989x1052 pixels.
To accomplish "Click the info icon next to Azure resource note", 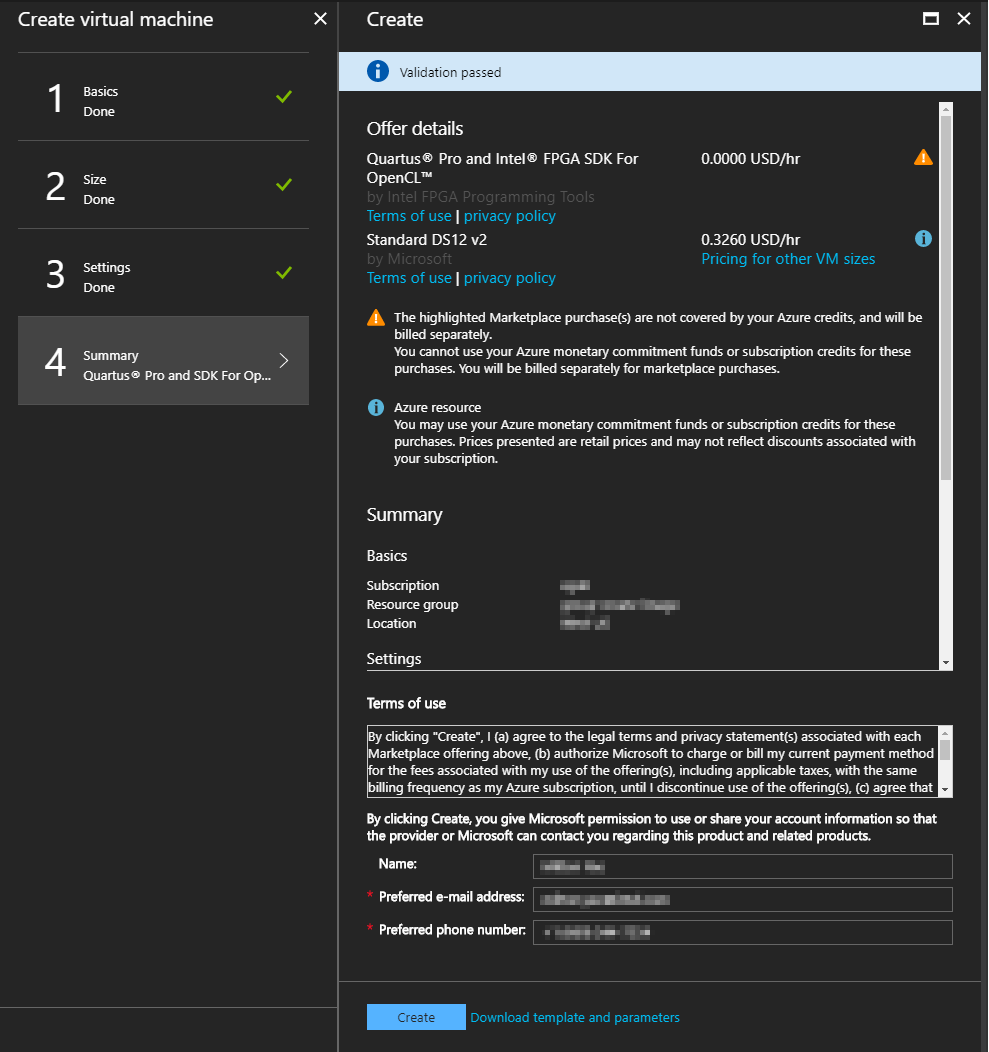I will 376,408.
